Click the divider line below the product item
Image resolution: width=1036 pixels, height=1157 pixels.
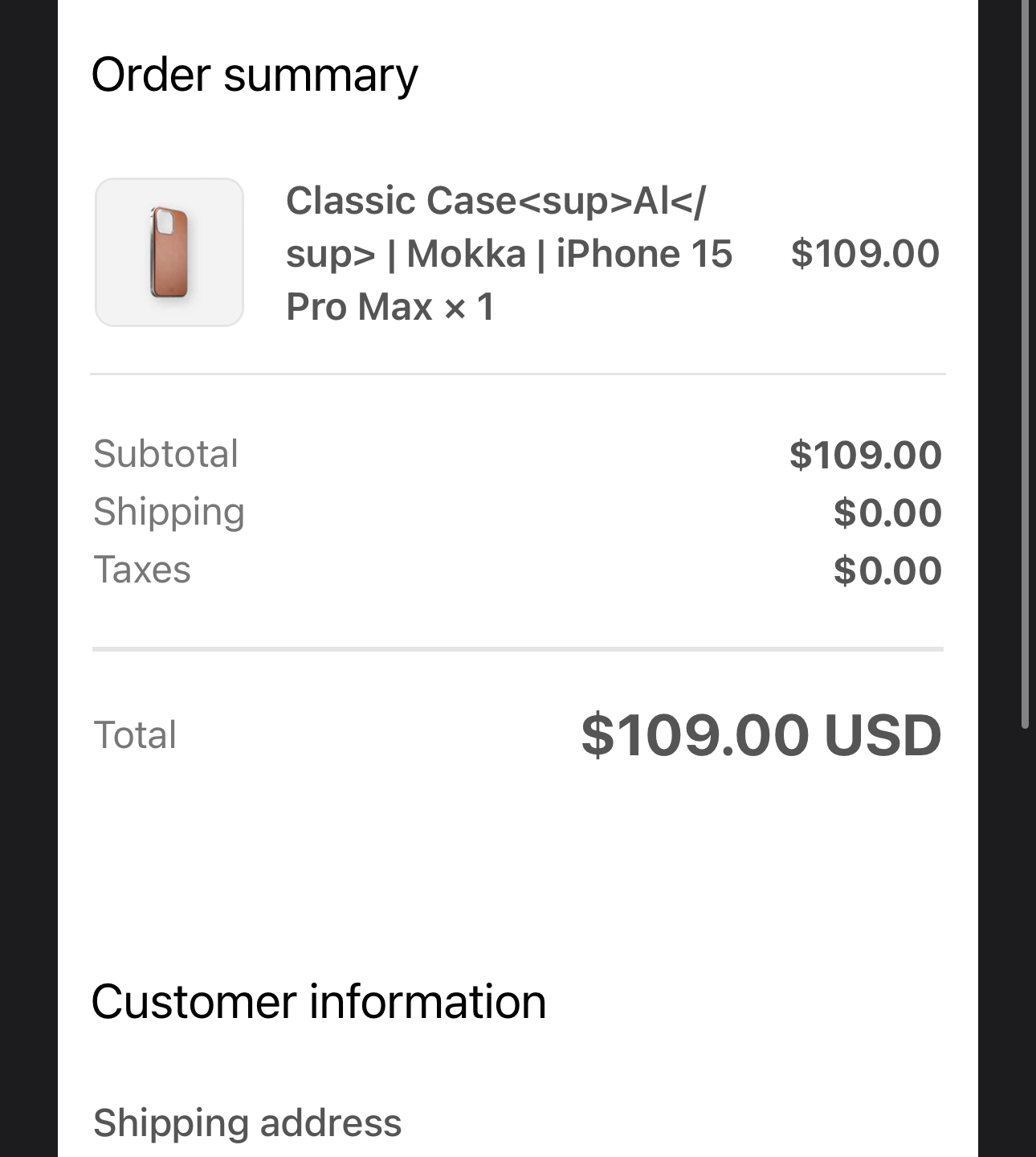tap(517, 374)
